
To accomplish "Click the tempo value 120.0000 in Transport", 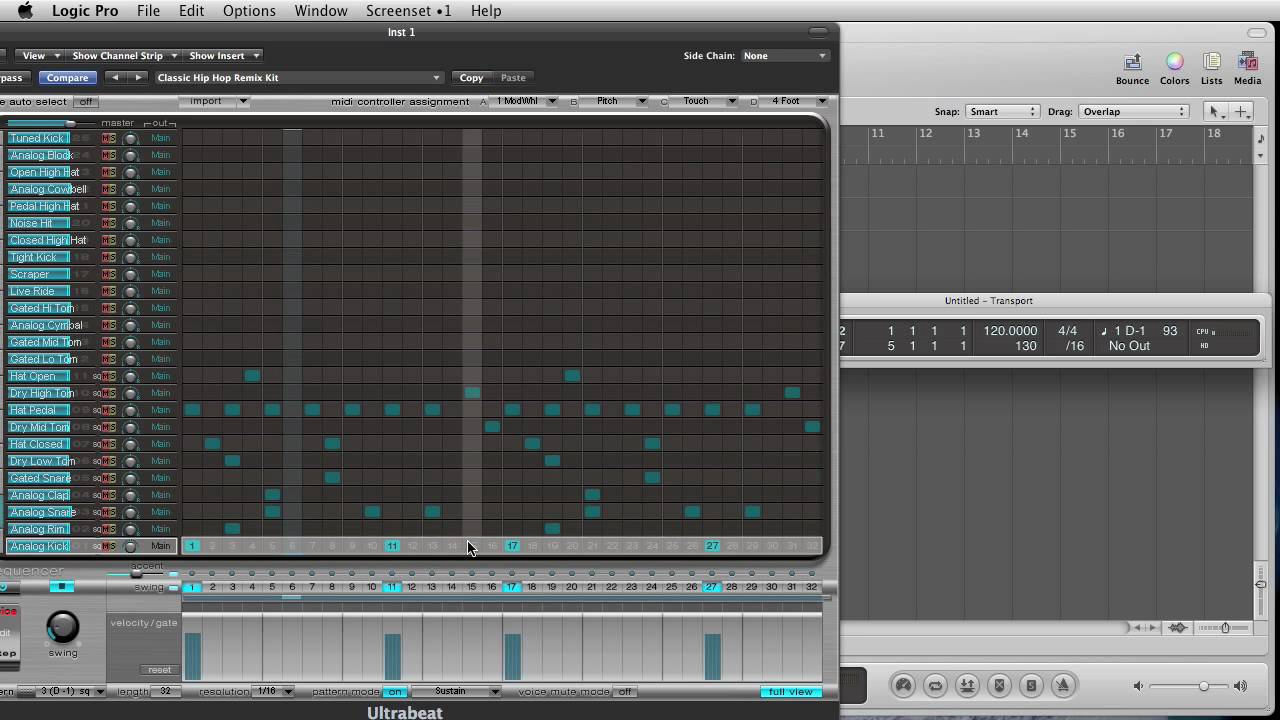I will pyautogui.click(x=1010, y=331).
